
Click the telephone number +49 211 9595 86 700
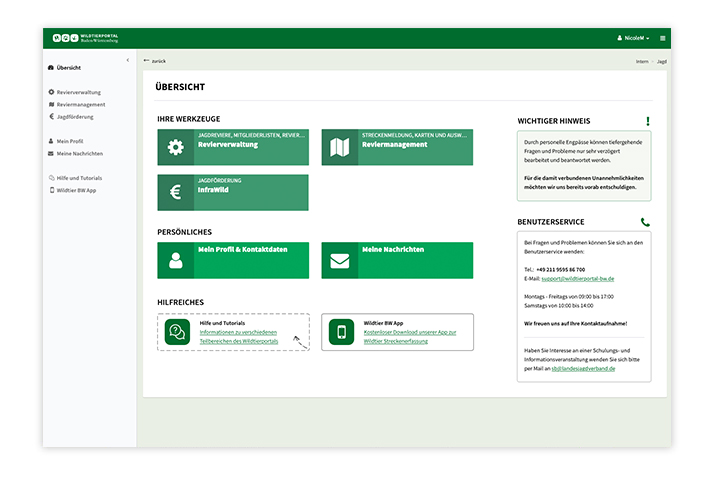point(561,270)
